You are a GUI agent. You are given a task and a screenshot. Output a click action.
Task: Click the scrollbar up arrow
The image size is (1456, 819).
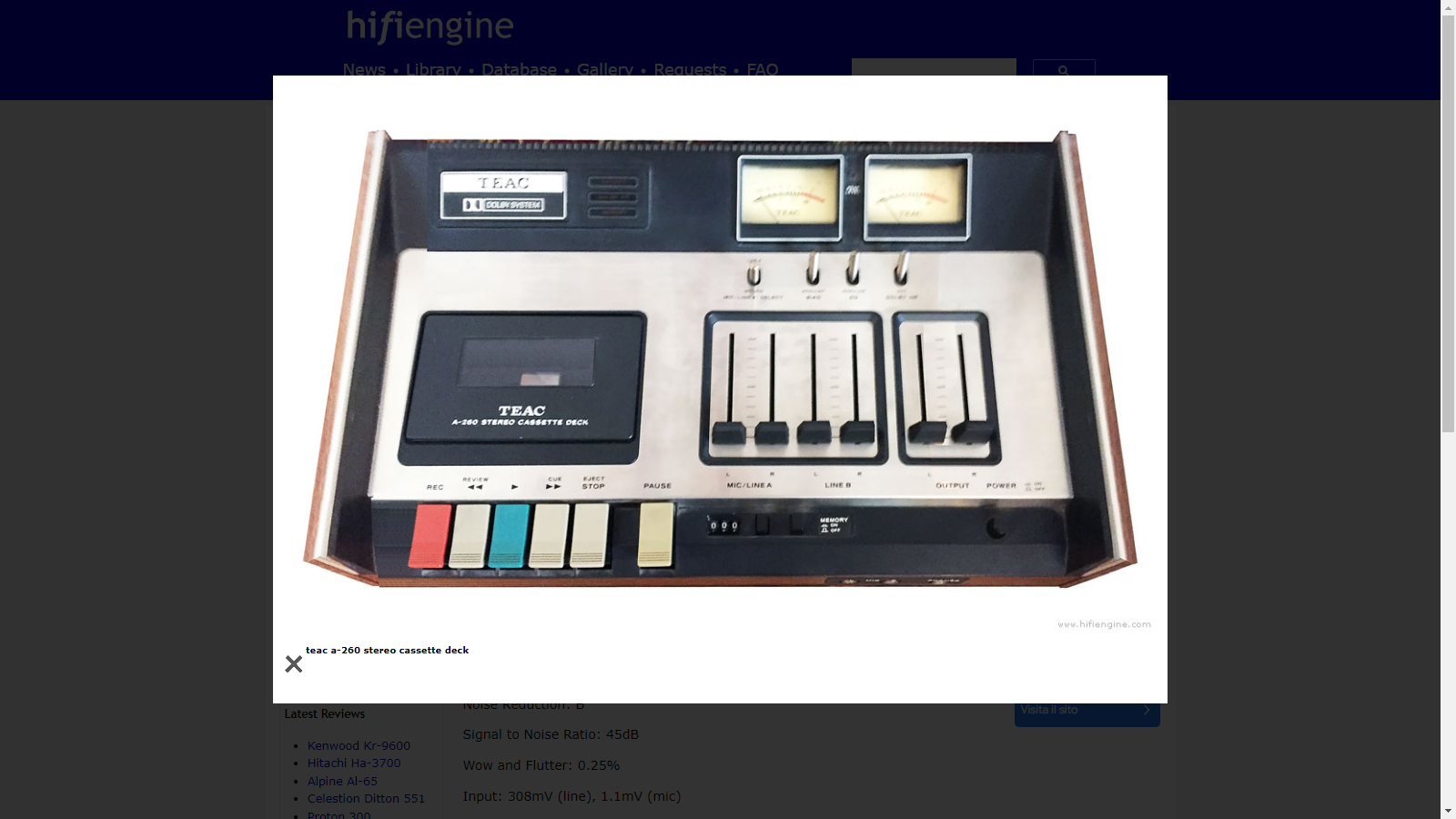click(1448, 7)
